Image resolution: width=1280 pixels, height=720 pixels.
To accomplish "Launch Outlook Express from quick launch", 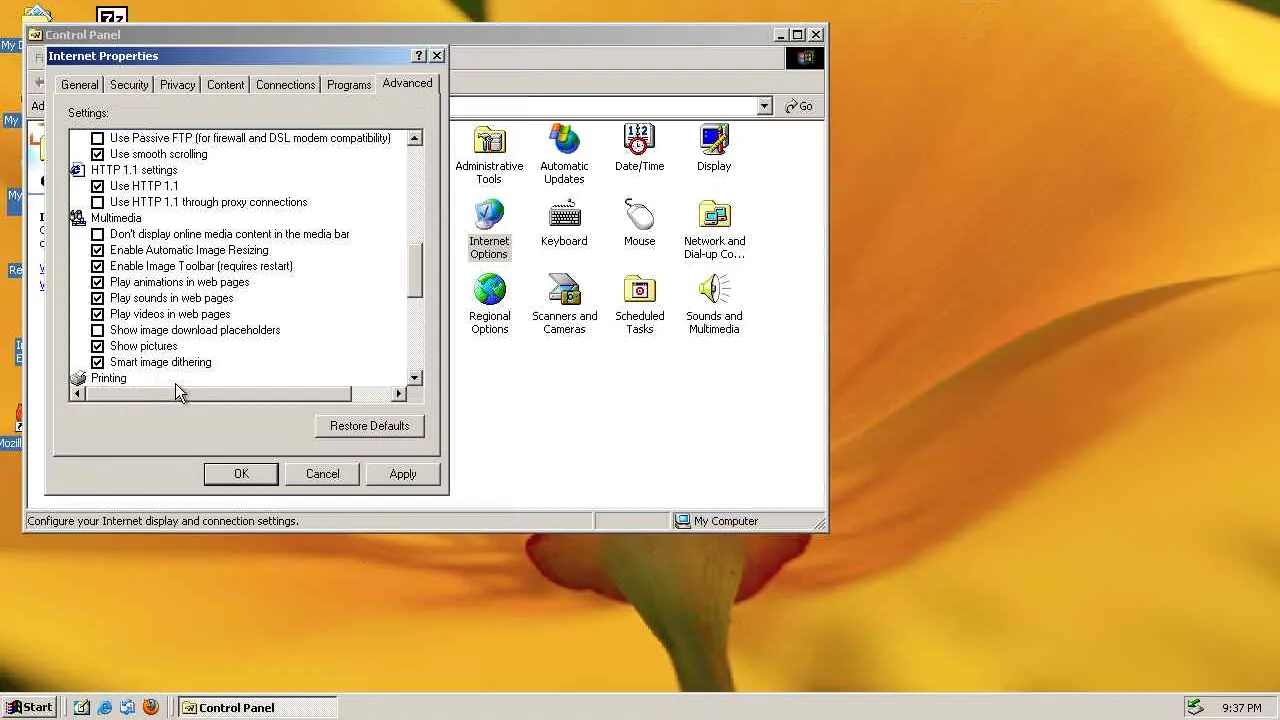I will pos(128,707).
